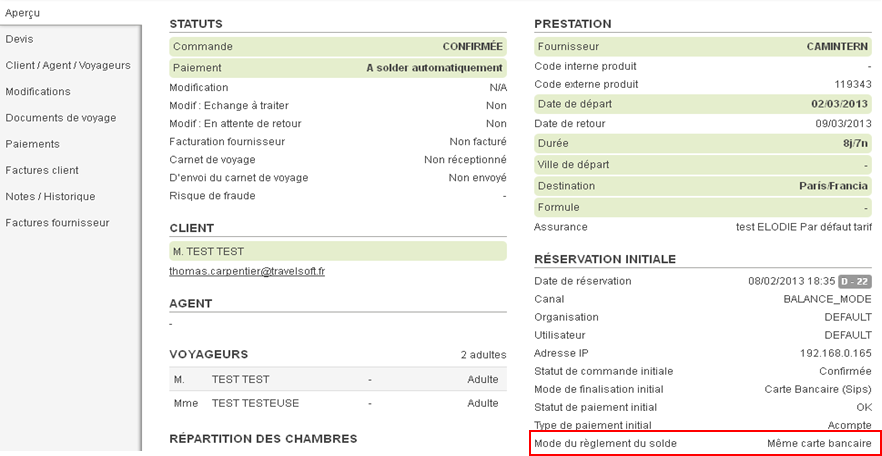Select the Paiement 'A solder automatiquement' row
Image resolution: width=882 pixels, height=456 pixels.
point(338,68)
